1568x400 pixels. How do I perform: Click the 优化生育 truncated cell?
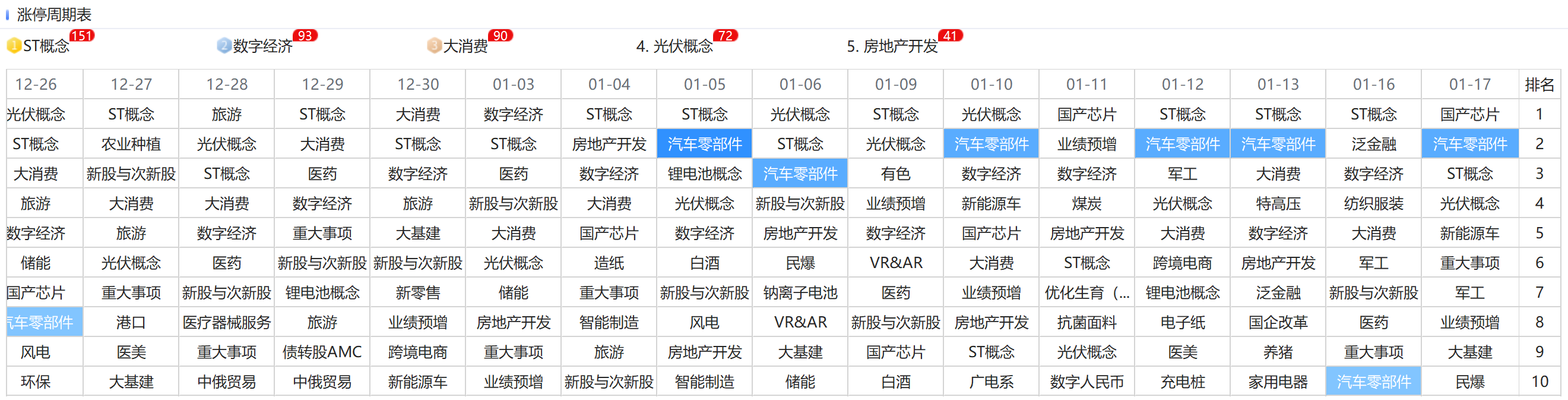tap(1086, 292)
